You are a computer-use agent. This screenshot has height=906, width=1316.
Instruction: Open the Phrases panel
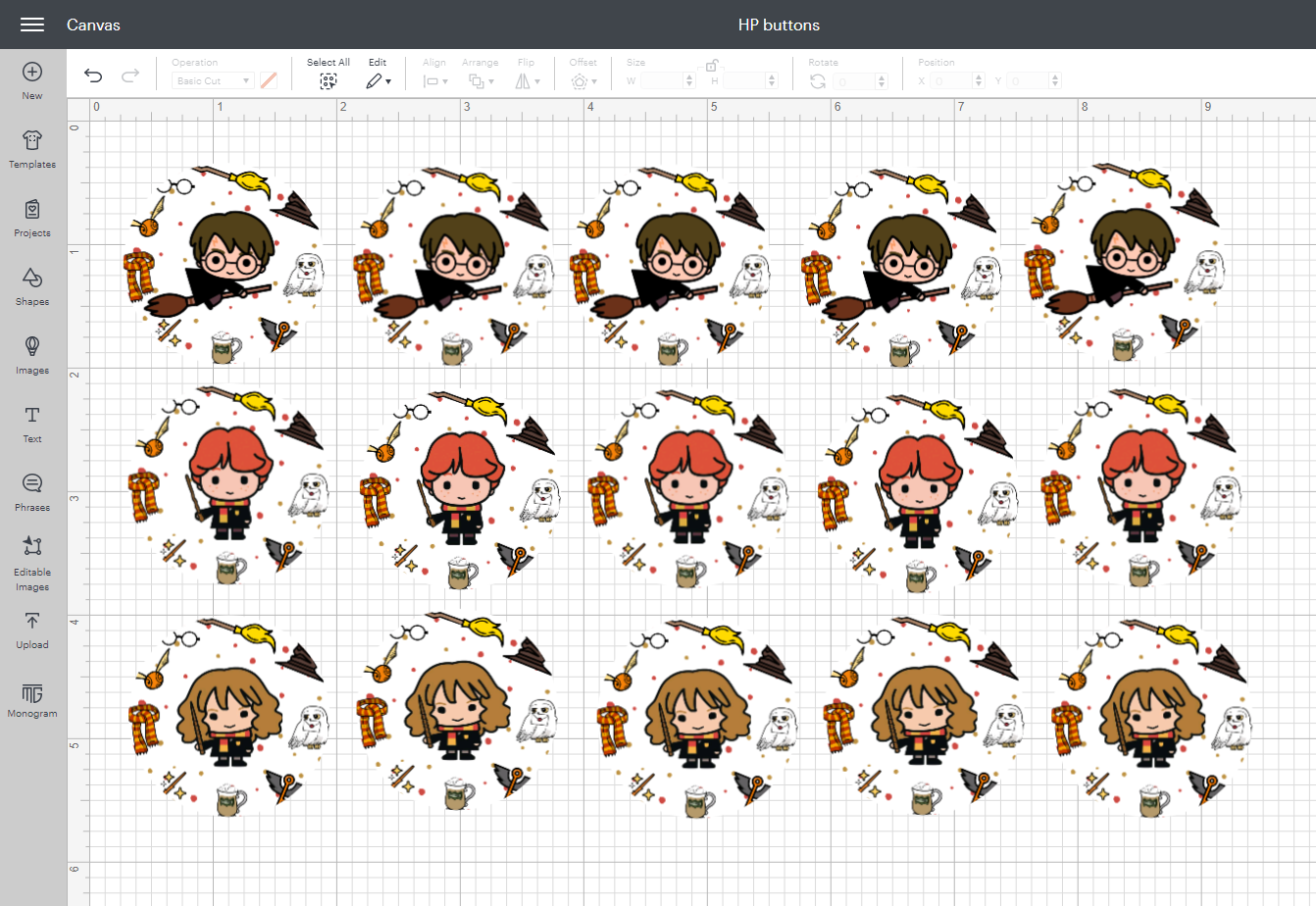[x=32, y=493]
